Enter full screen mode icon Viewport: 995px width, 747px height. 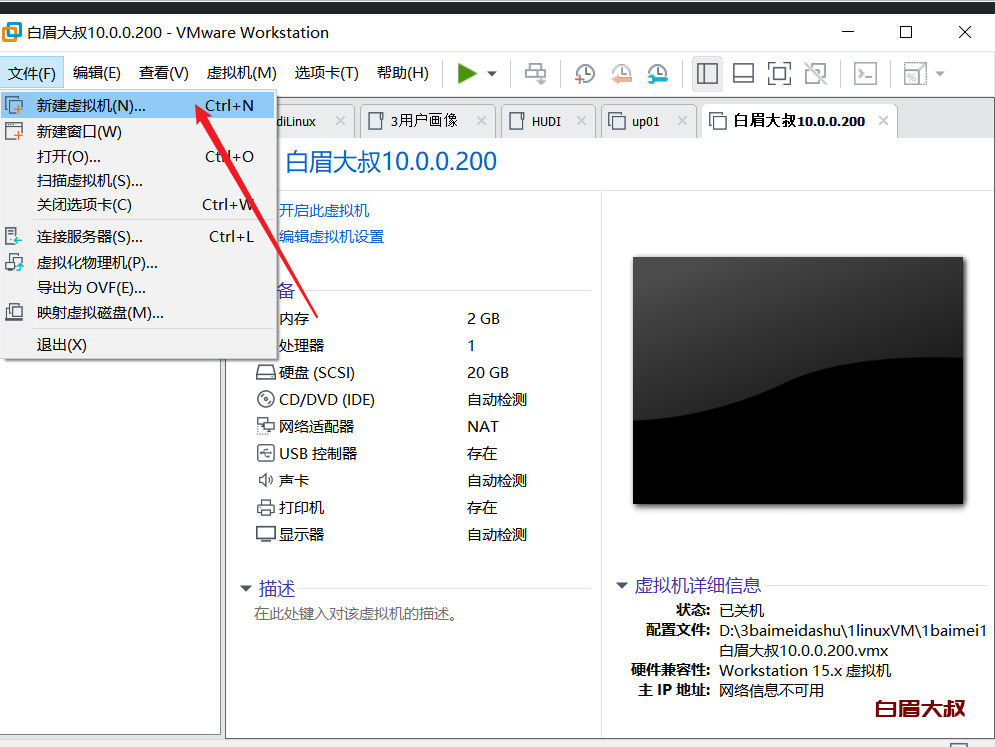point(779,74)
